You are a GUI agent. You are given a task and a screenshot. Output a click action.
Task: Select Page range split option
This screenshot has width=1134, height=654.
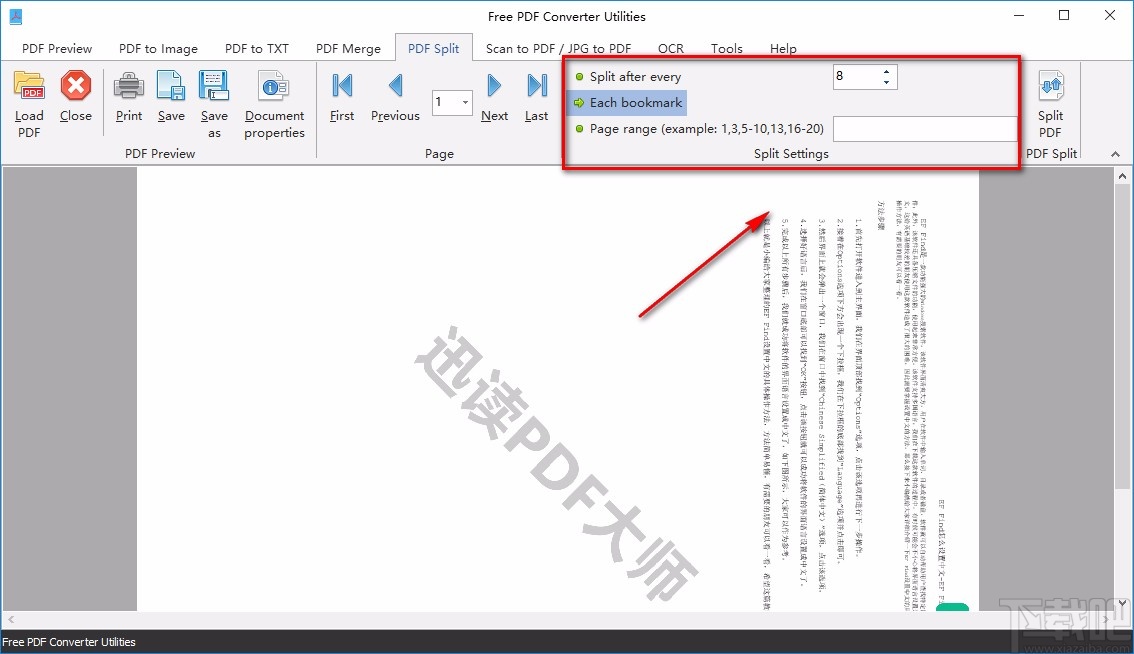click(699, 129)
